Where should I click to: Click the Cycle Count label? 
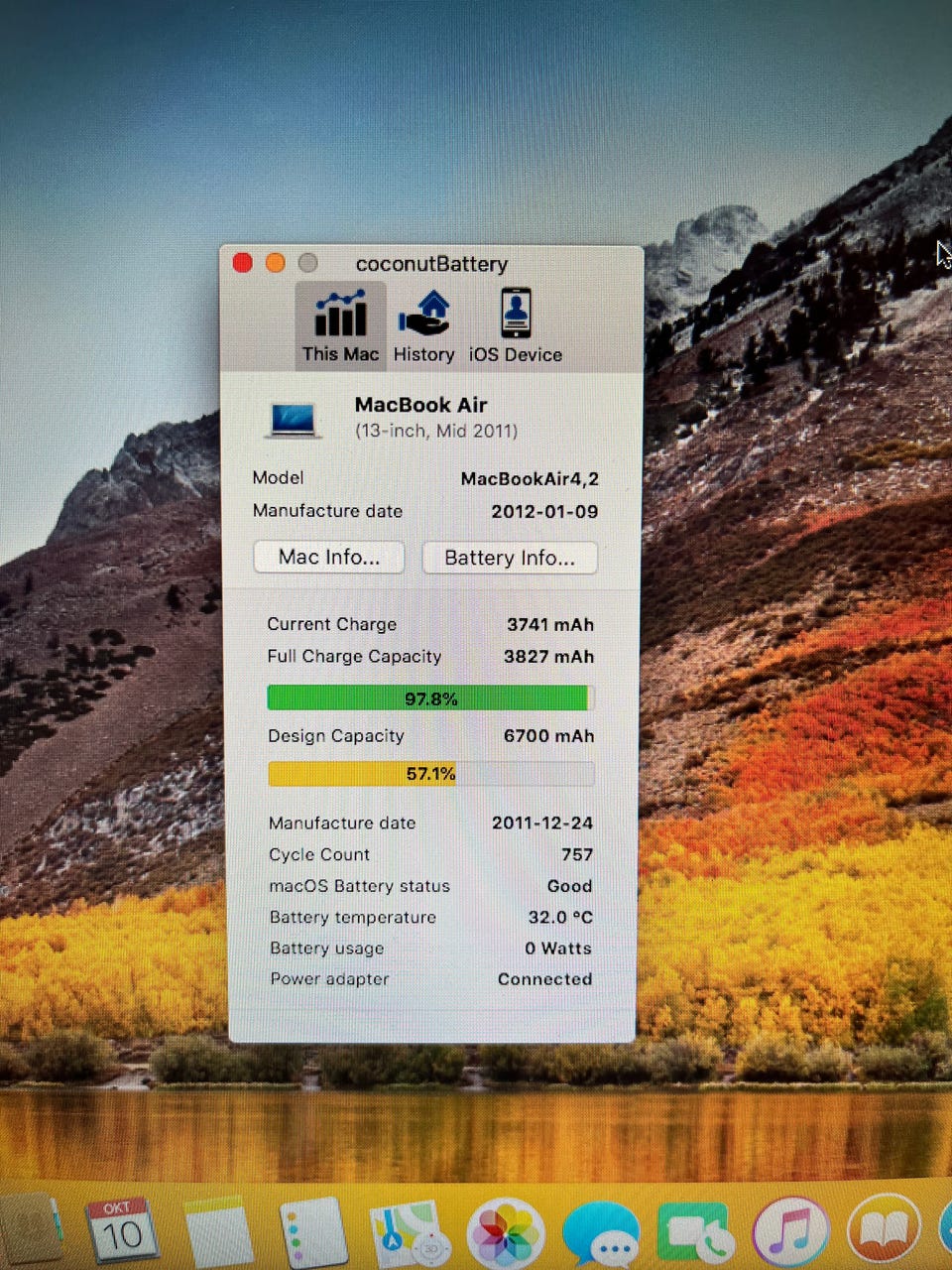[319, 854]
